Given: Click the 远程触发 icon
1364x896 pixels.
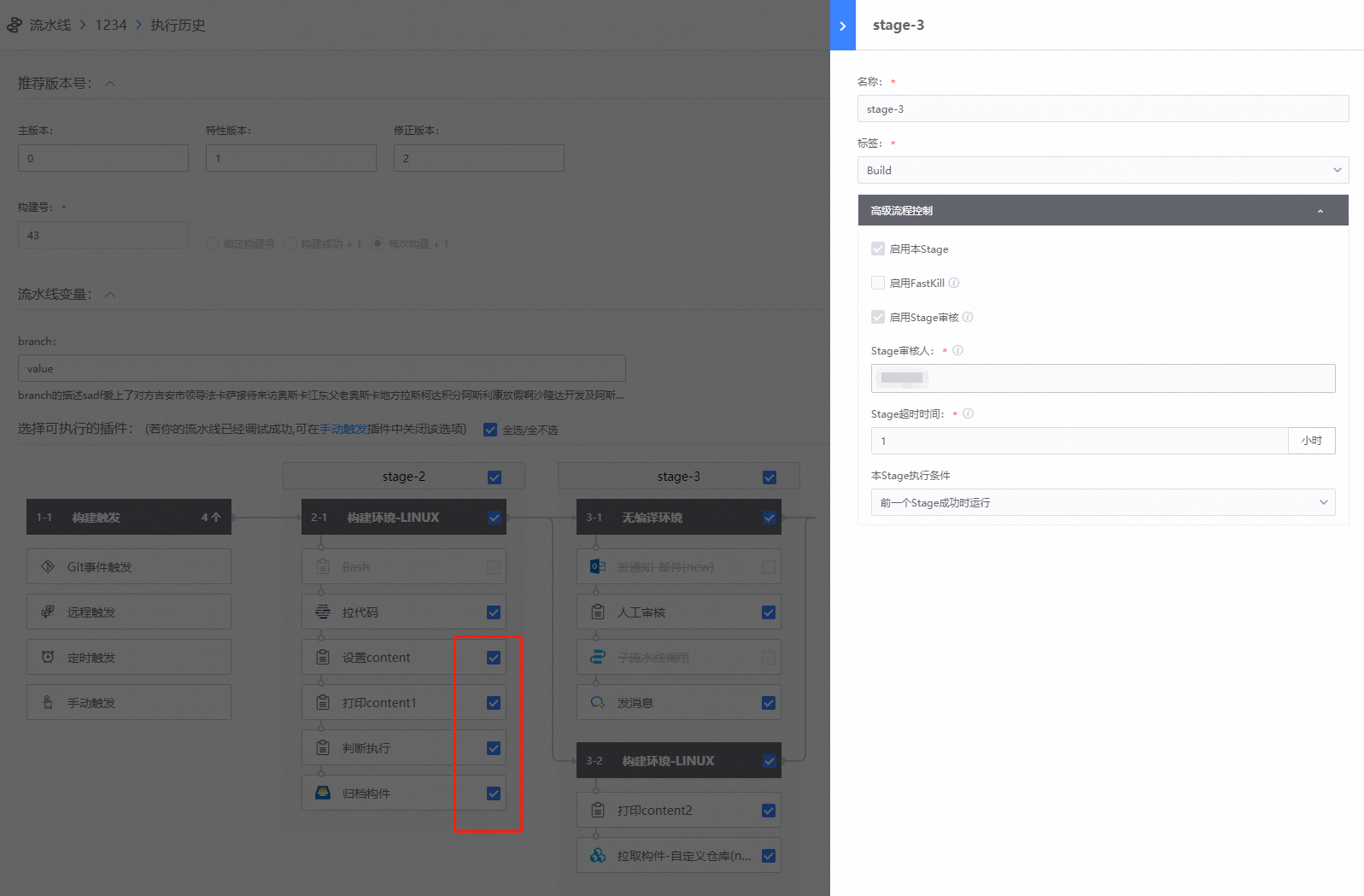Looking at the screenshot, I should pos(48,612).
